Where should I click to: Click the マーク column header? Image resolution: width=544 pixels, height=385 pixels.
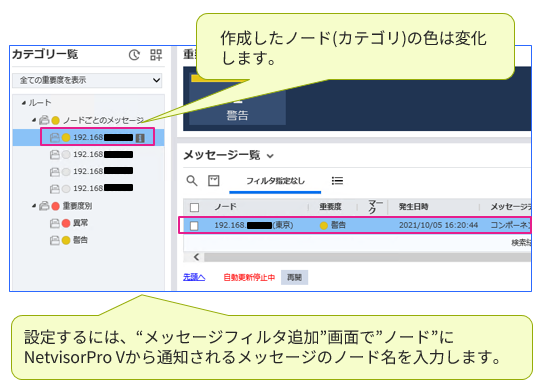(x=375, y=207)
